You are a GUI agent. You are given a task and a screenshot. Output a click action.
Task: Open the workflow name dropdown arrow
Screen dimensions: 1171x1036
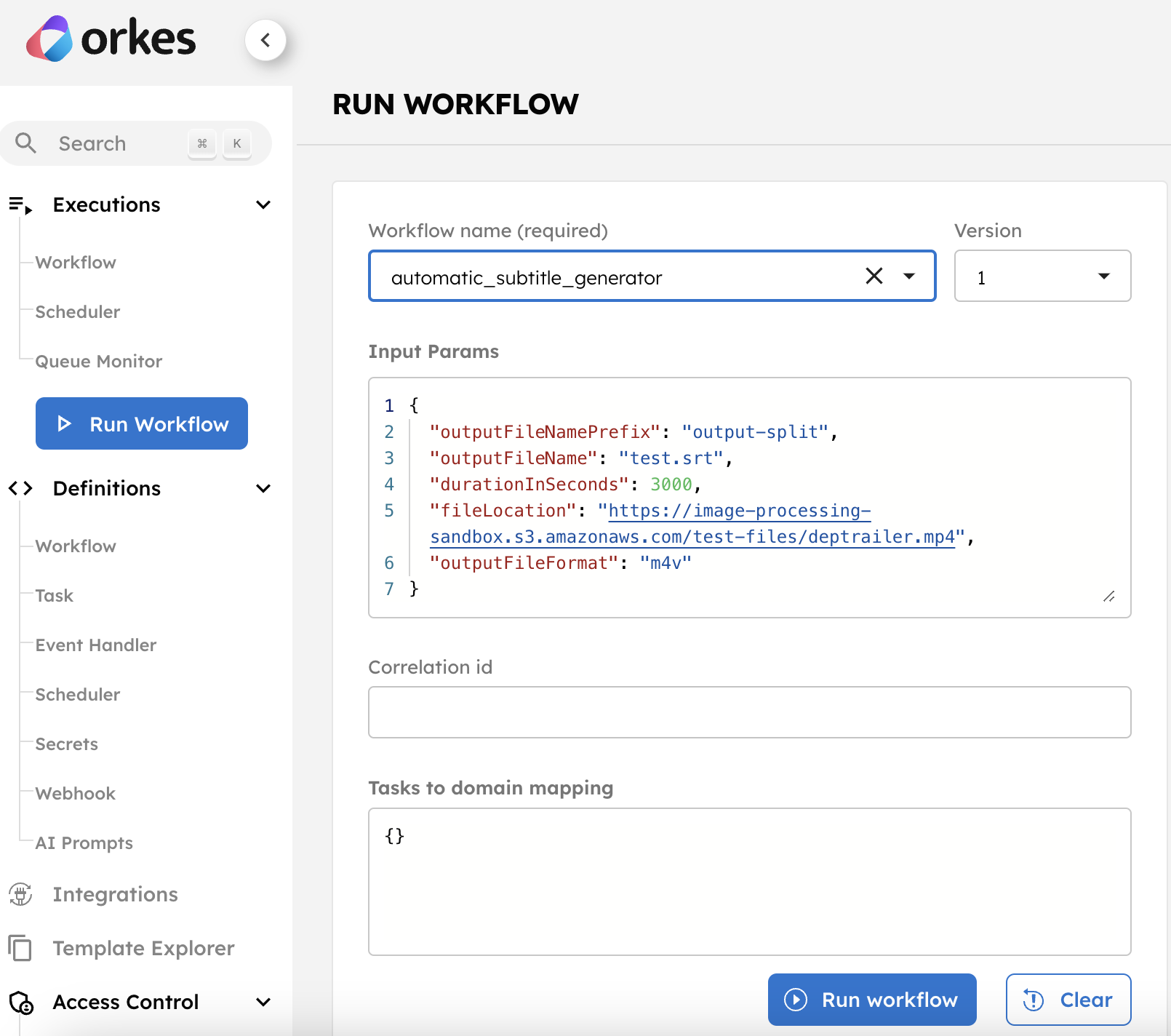tap(909, 276)
